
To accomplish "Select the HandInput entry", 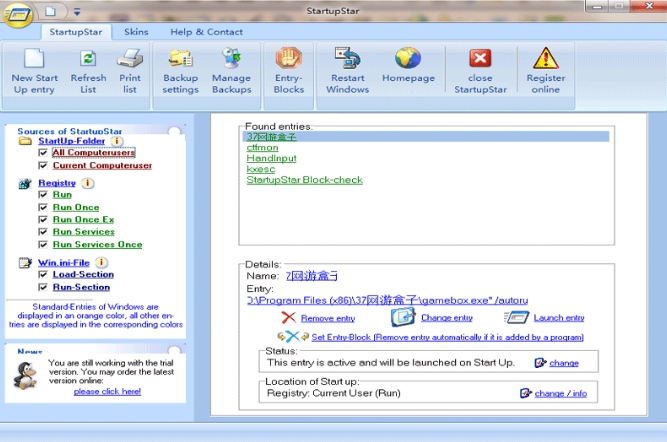I will tap(271, 158).
